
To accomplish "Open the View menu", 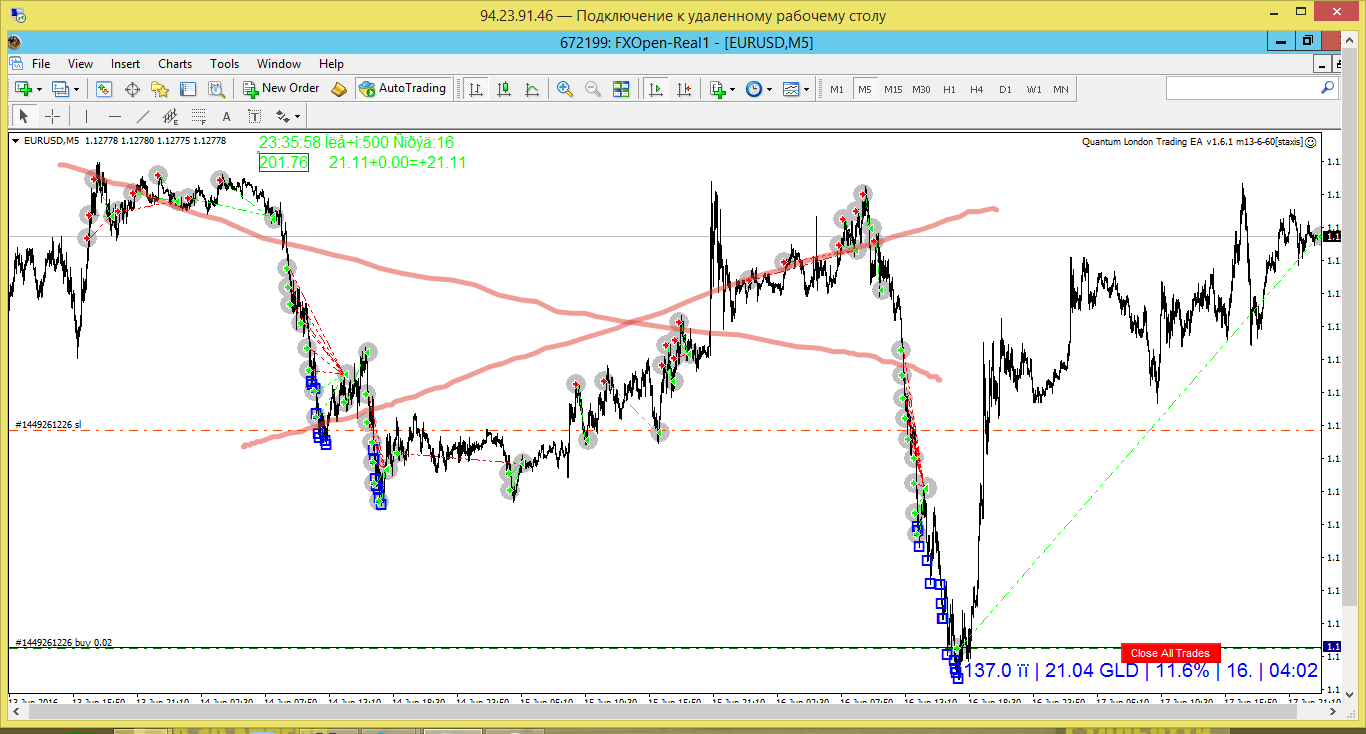I will tap(80, 63).
